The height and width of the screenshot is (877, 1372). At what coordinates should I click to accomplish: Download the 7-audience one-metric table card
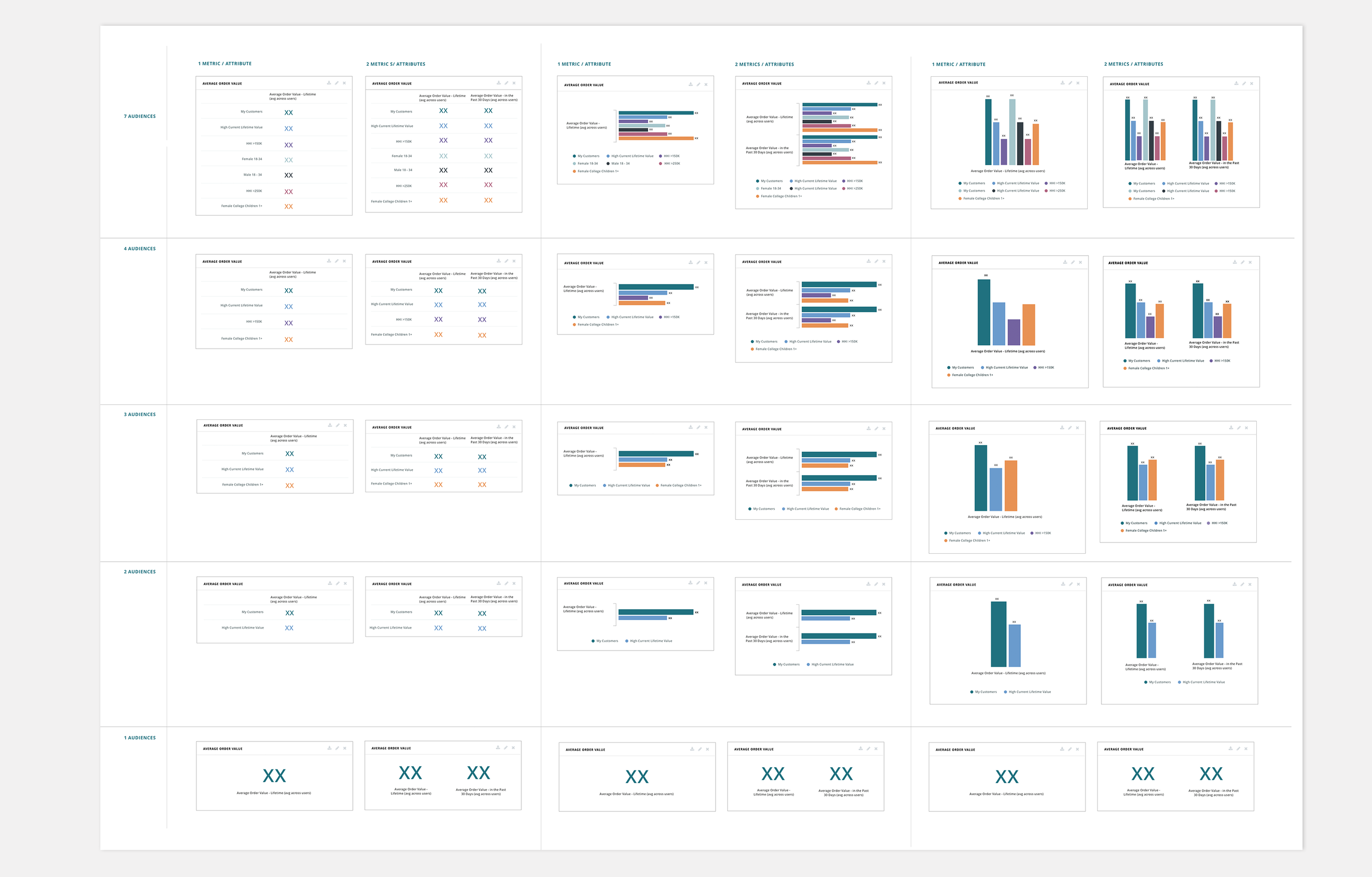(329, 83)
